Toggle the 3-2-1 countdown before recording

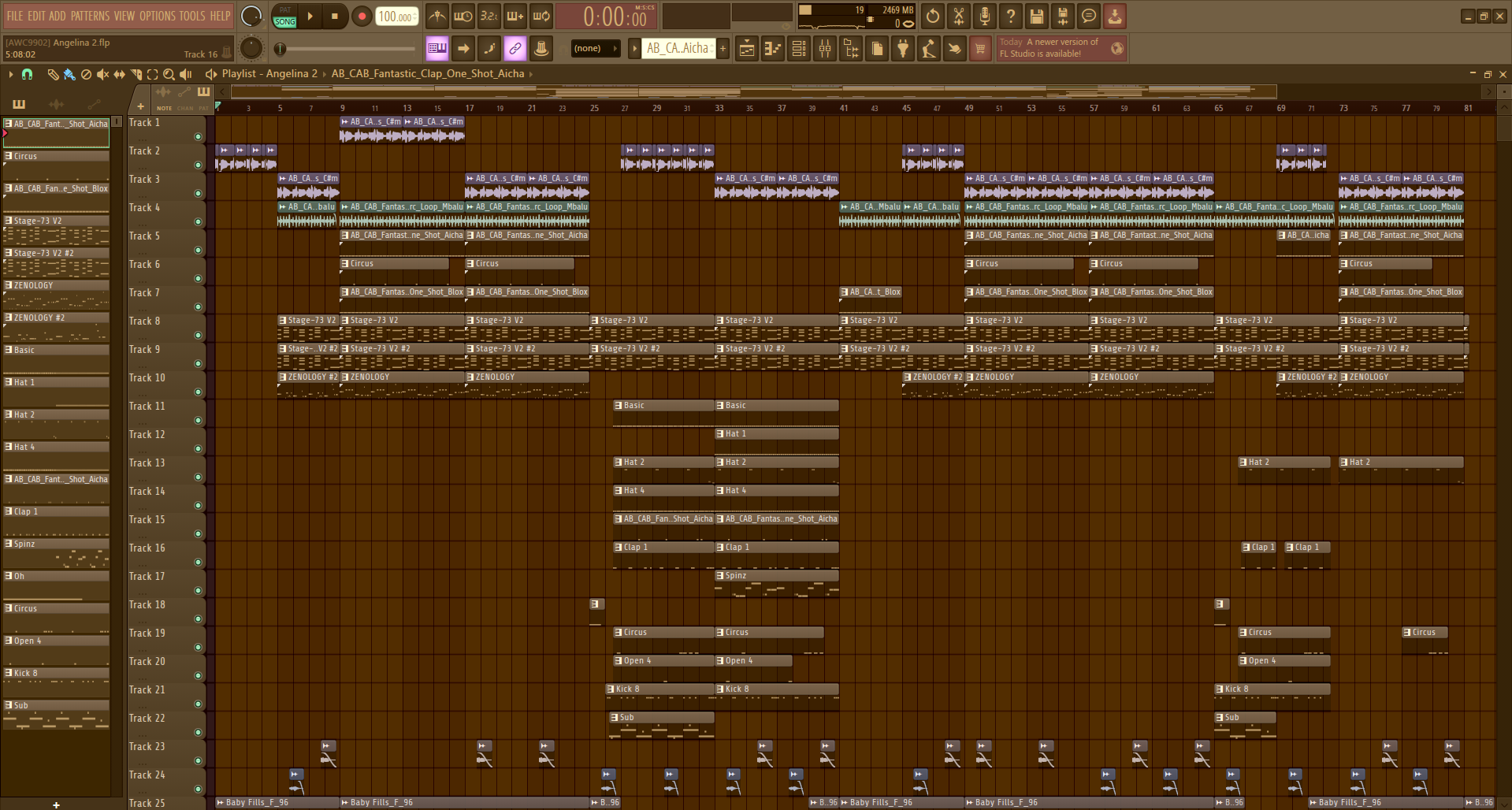pyautogui.click(x=489, y=16)
